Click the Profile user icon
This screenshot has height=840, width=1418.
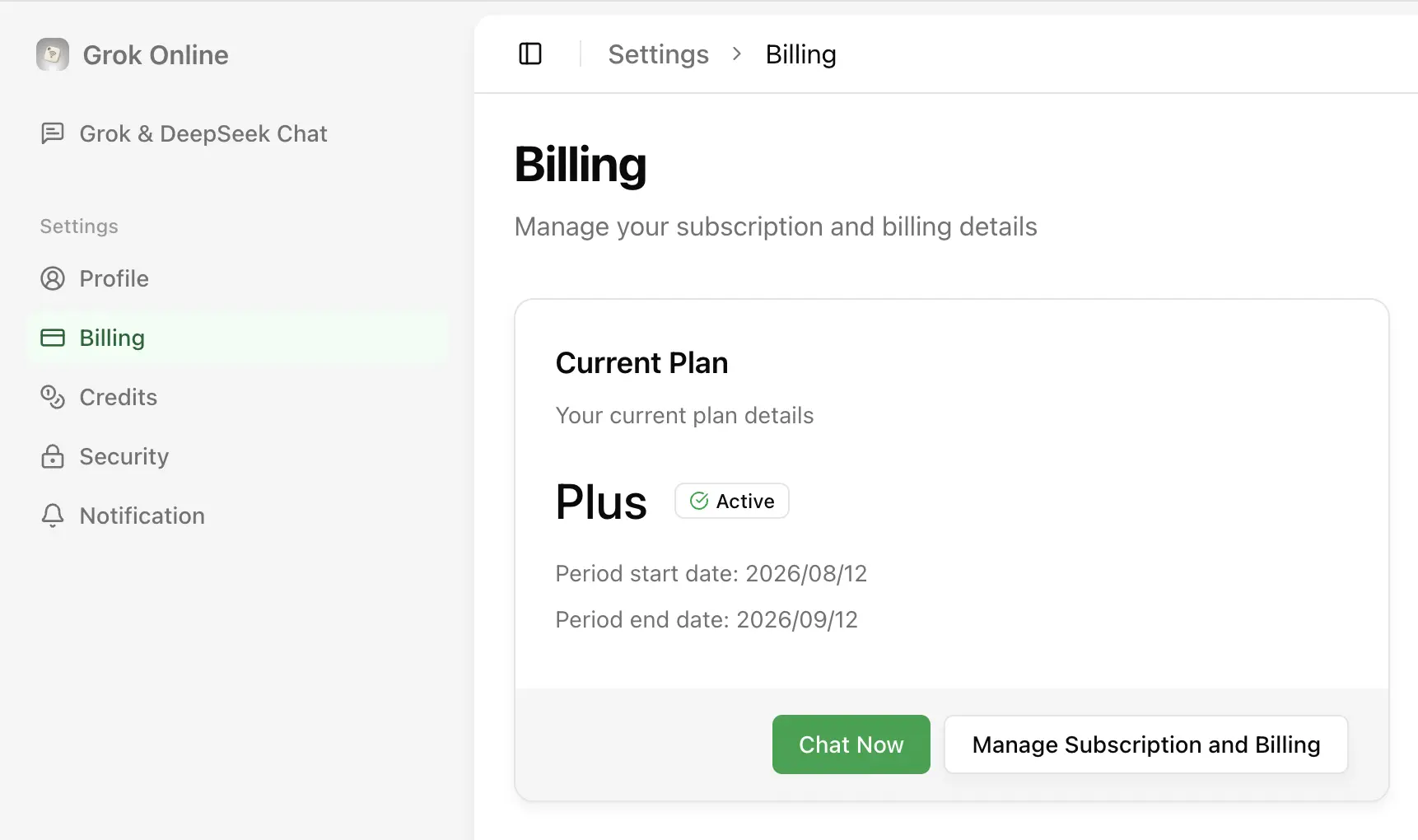tap(53, 278)
